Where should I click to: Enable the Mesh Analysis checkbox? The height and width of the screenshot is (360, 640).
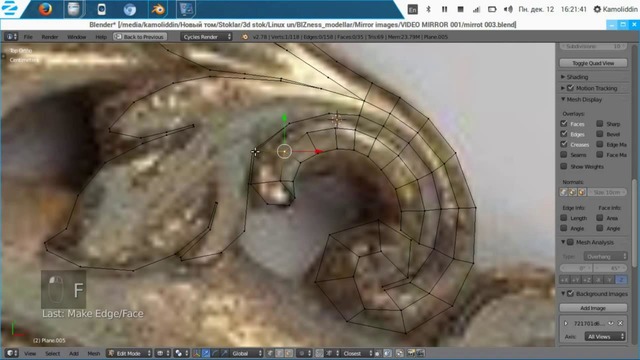pyautogui.click(x=570, y=242)
